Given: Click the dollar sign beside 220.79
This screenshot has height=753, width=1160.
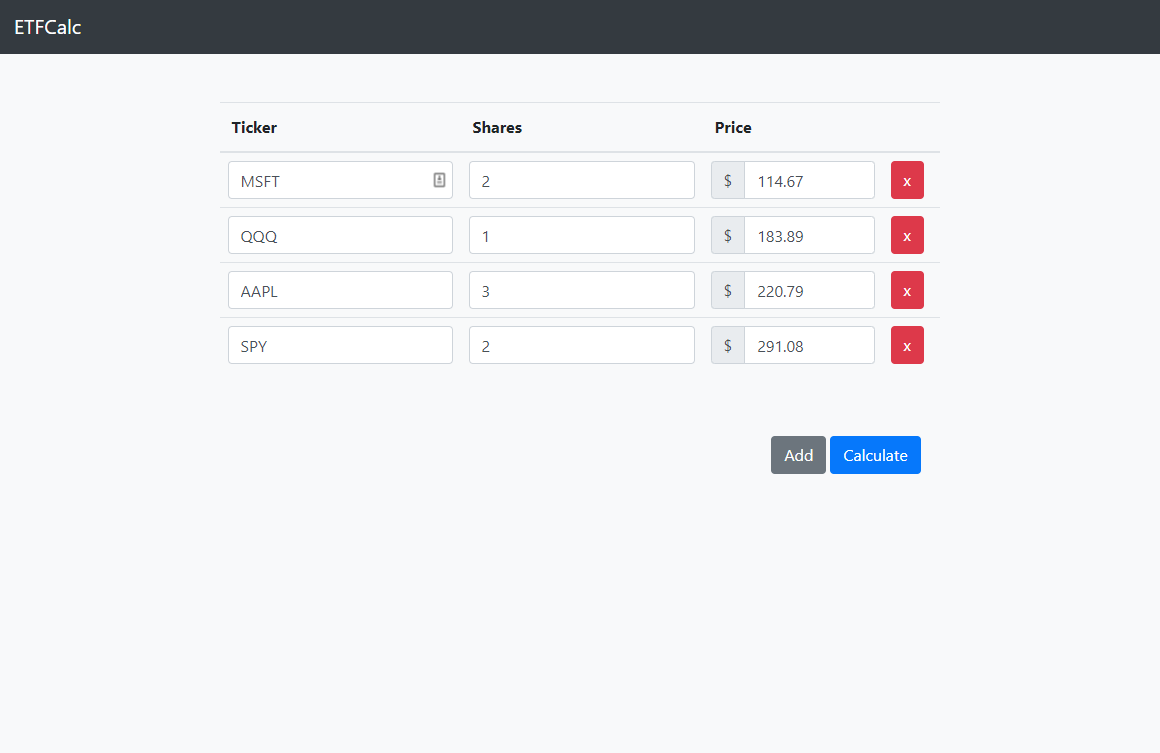Looking at the screenshot, I should (x=728, y=290).
